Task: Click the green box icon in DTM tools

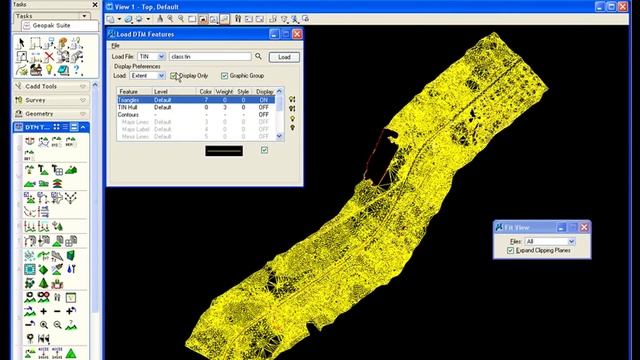Action: coord(71,256)
